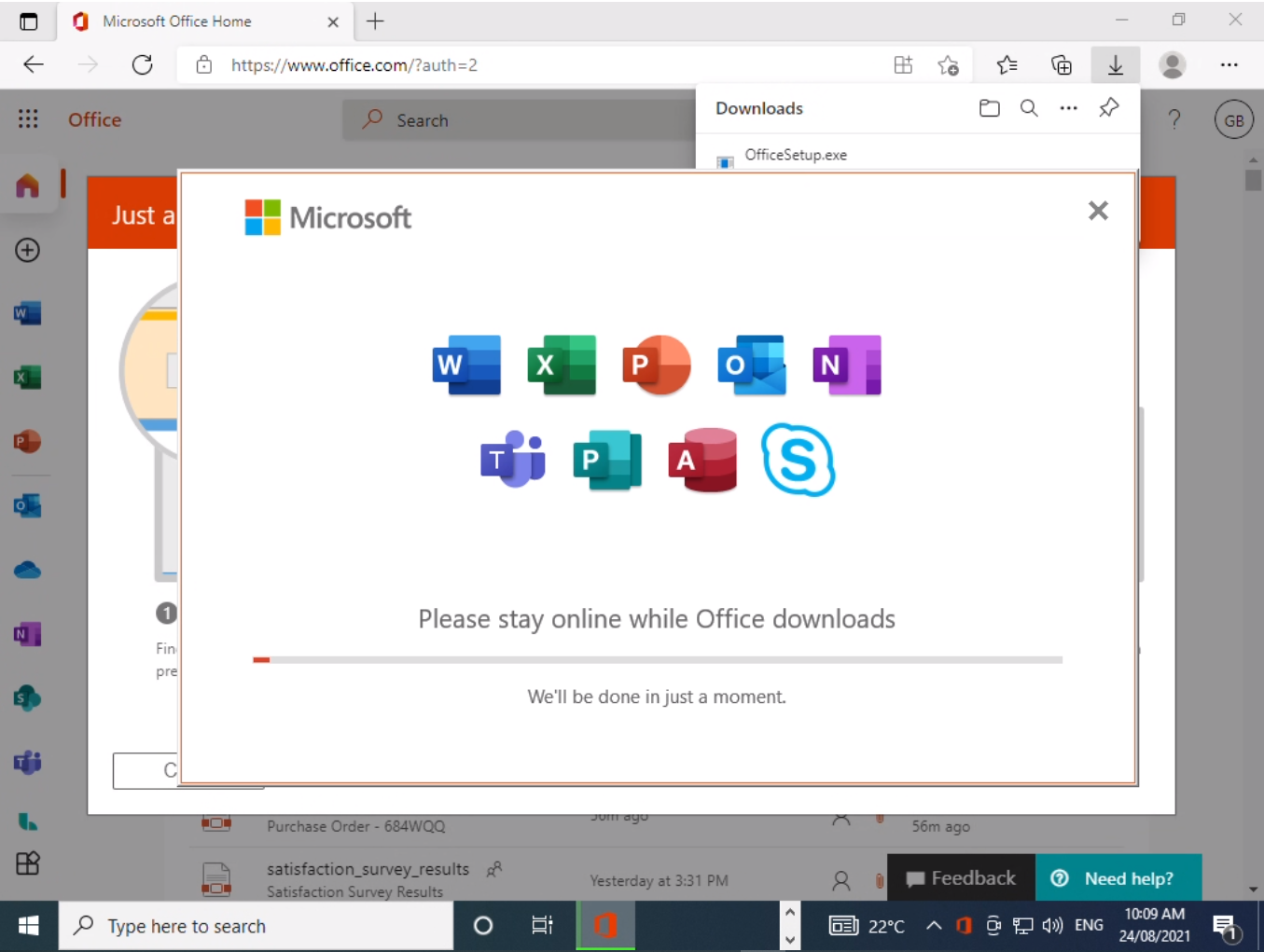
Task: Click the Teams icon in the dialog
Action: click(x=513, y=460)
